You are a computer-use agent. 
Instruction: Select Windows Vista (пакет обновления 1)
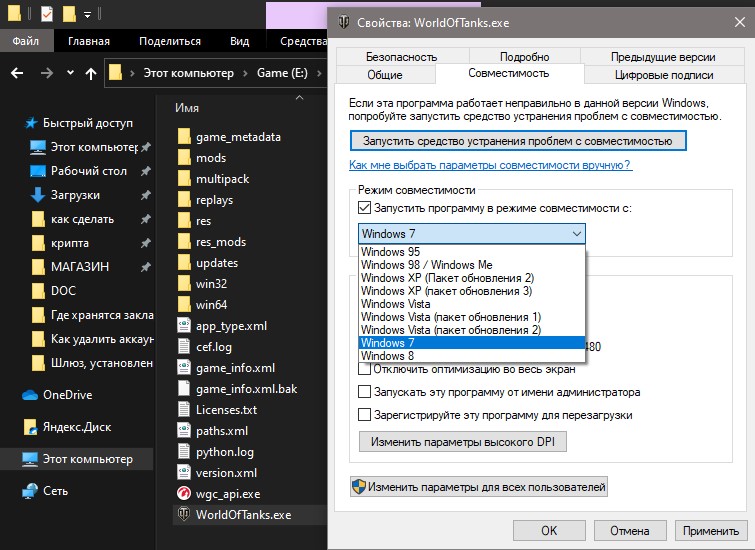[472, 317]
